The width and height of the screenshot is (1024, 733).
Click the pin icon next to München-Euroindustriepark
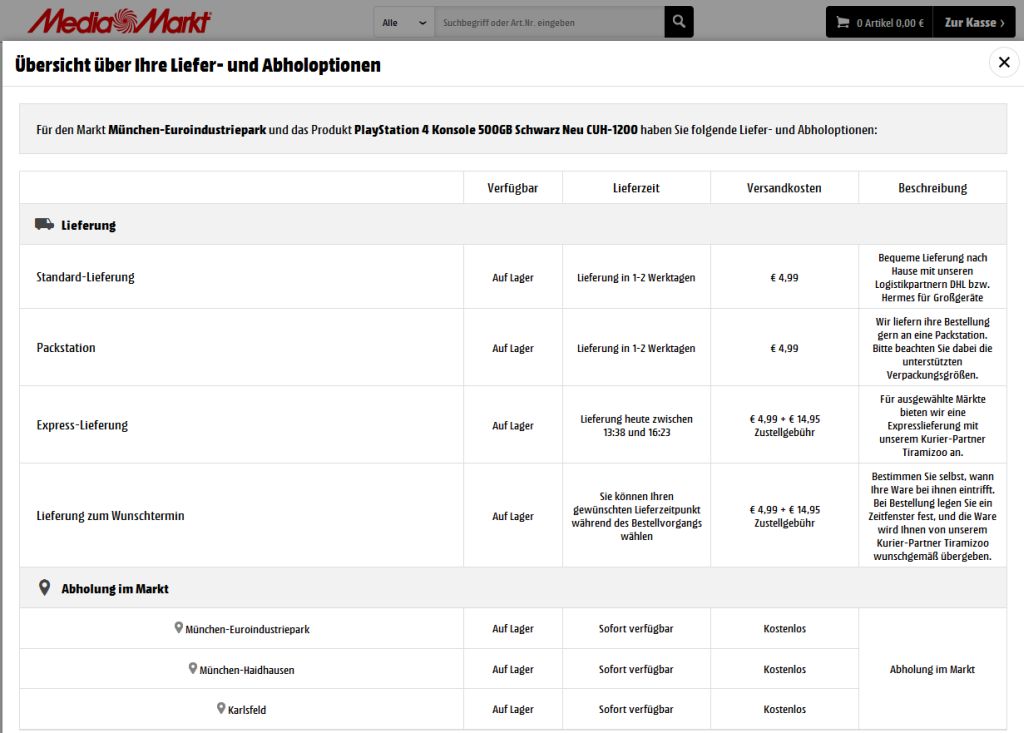[178, 627]
